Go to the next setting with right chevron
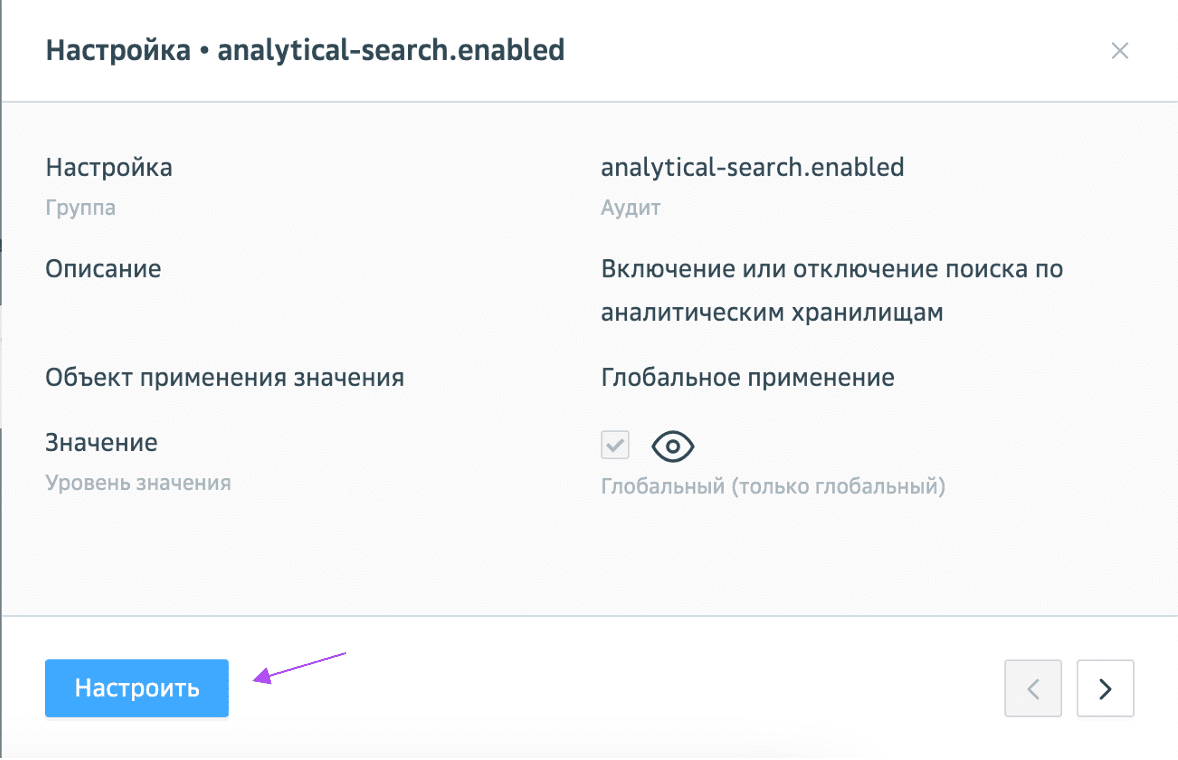 pos(1105,688)
